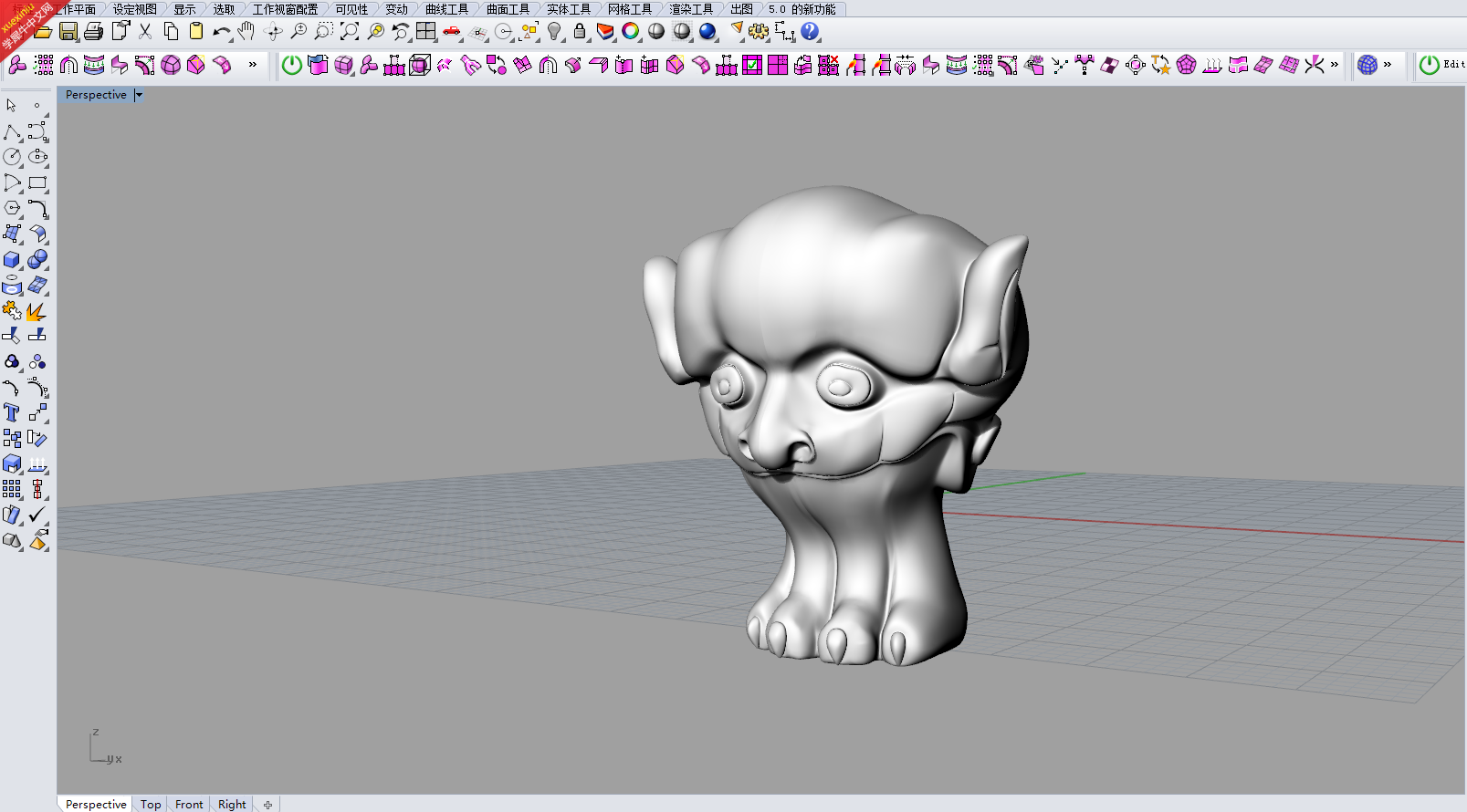Open the 变动 toolbar tab
The width and height of the screenshot is (1467, 812).
coord(397,9)
